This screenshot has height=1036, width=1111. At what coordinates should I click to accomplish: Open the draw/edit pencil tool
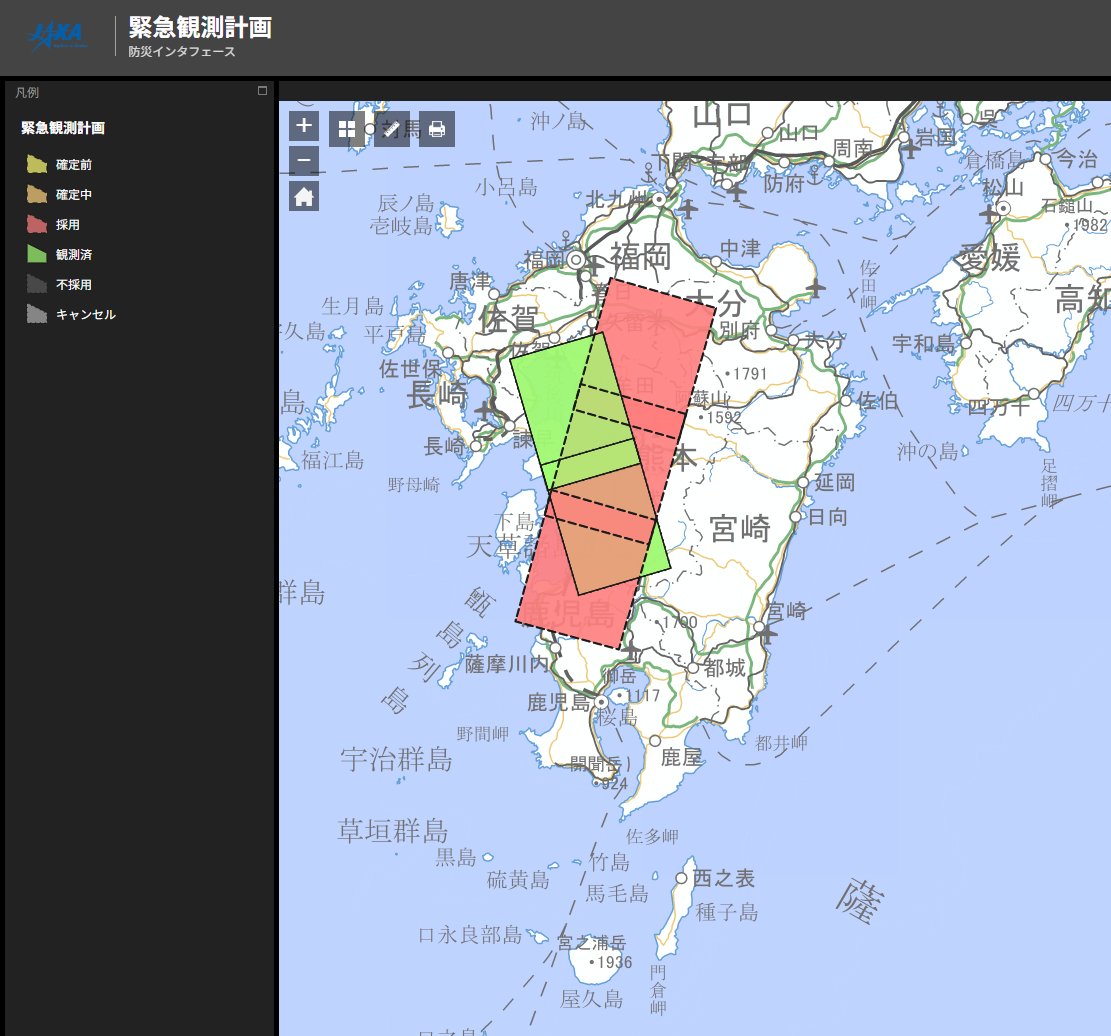pos(392,129)
